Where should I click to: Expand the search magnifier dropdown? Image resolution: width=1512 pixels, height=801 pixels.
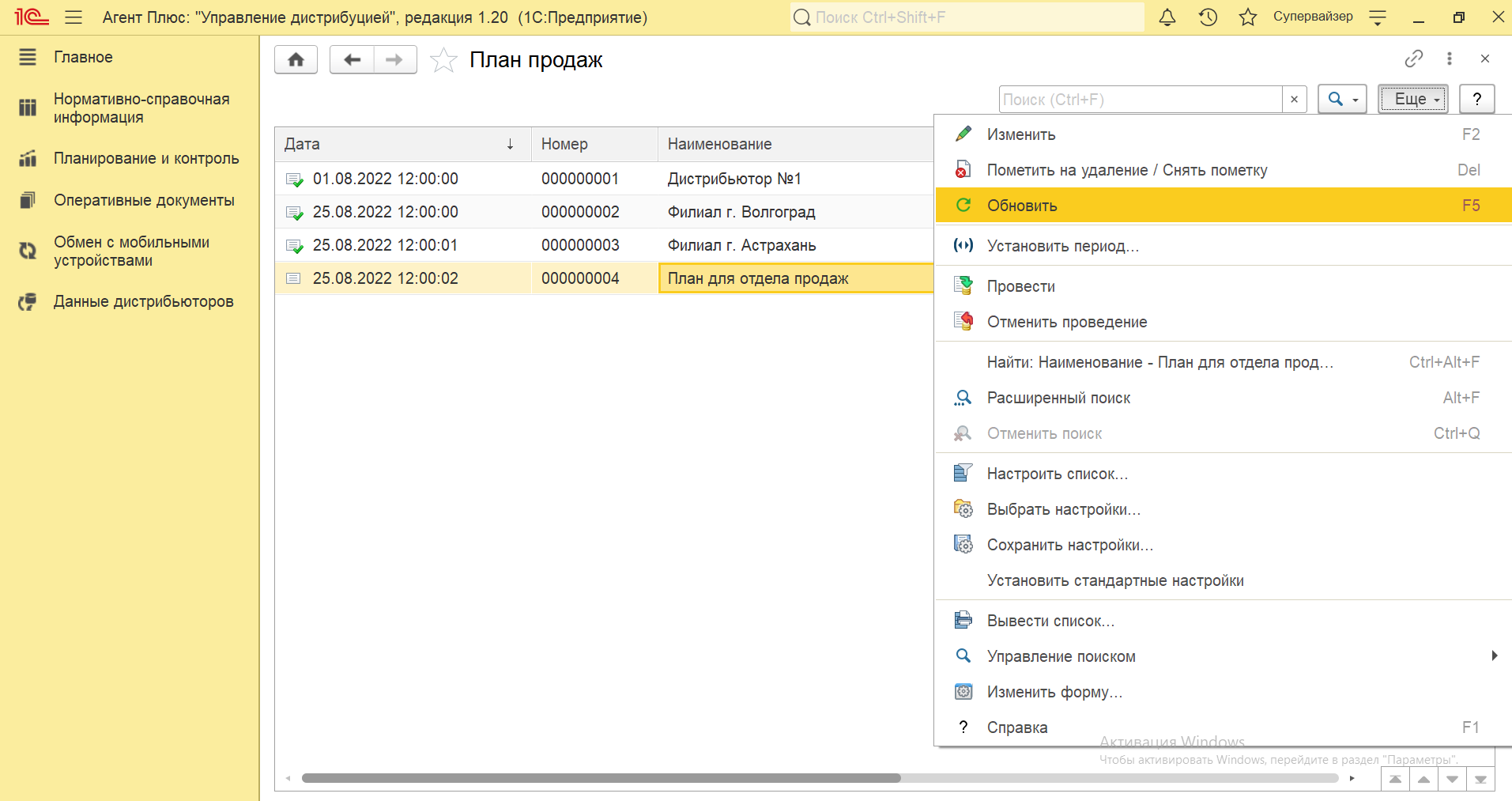coord(1342,100)
